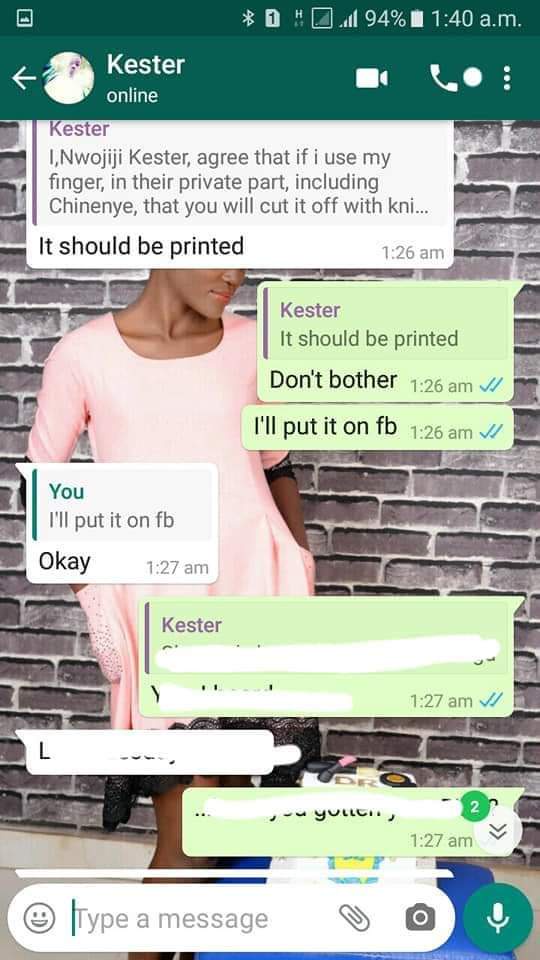
Task: Tap the paperclip attach icon
Action: tap(354, 917)
